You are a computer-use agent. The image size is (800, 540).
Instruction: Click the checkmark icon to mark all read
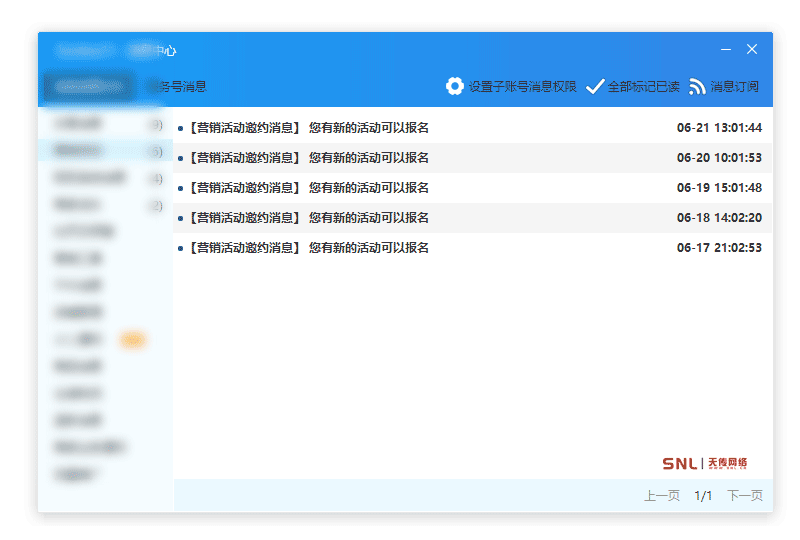tap(594, 87)
